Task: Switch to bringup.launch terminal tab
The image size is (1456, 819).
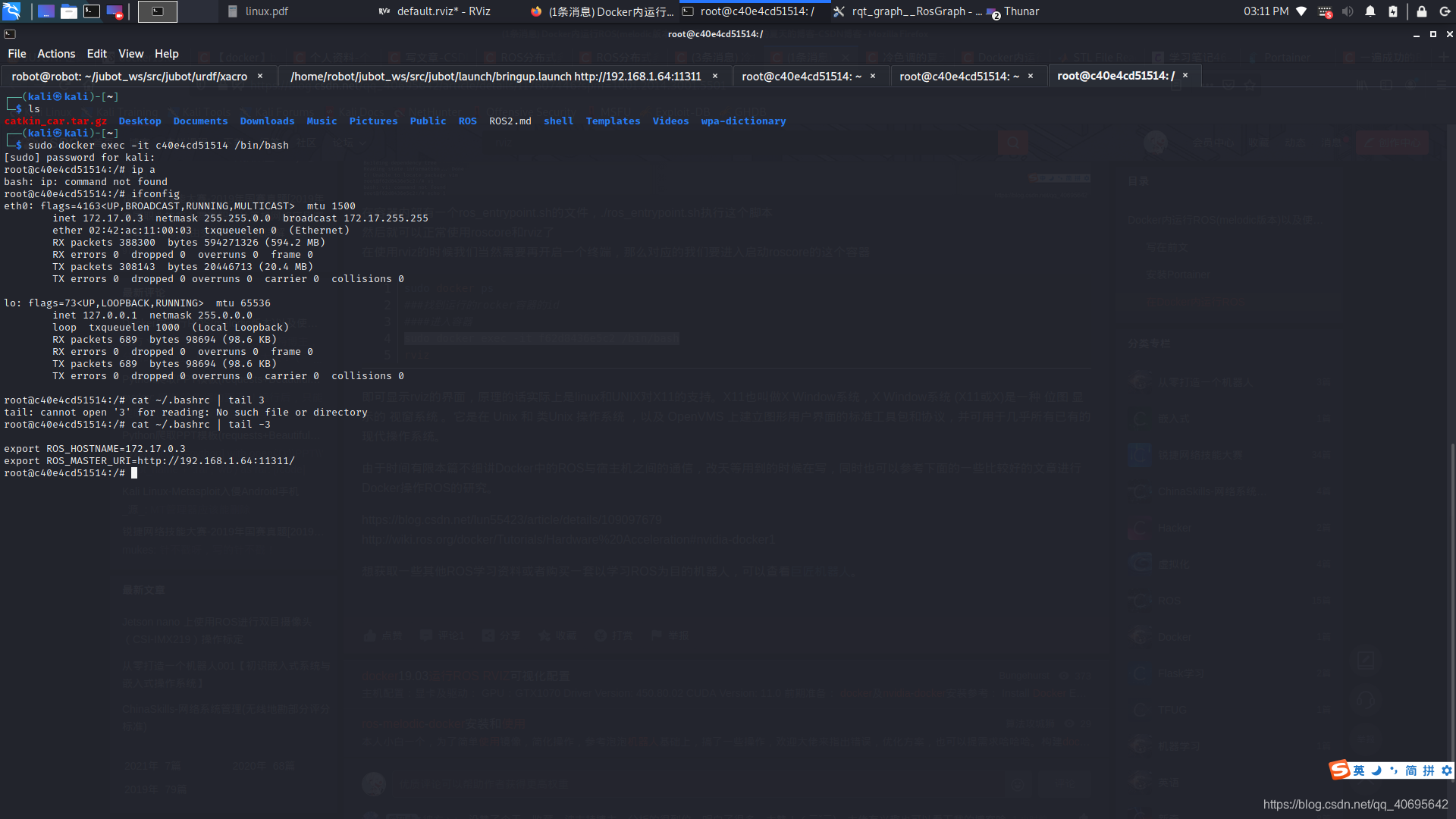Action: click(504, 76)
